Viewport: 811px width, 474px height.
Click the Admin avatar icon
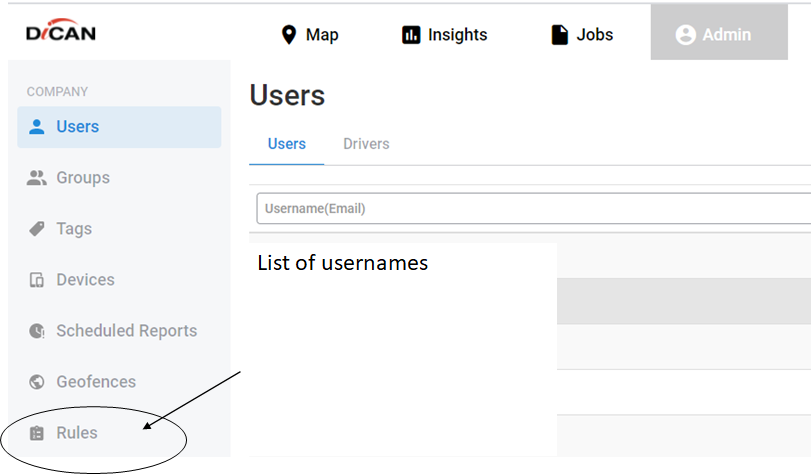click(685, 35)
